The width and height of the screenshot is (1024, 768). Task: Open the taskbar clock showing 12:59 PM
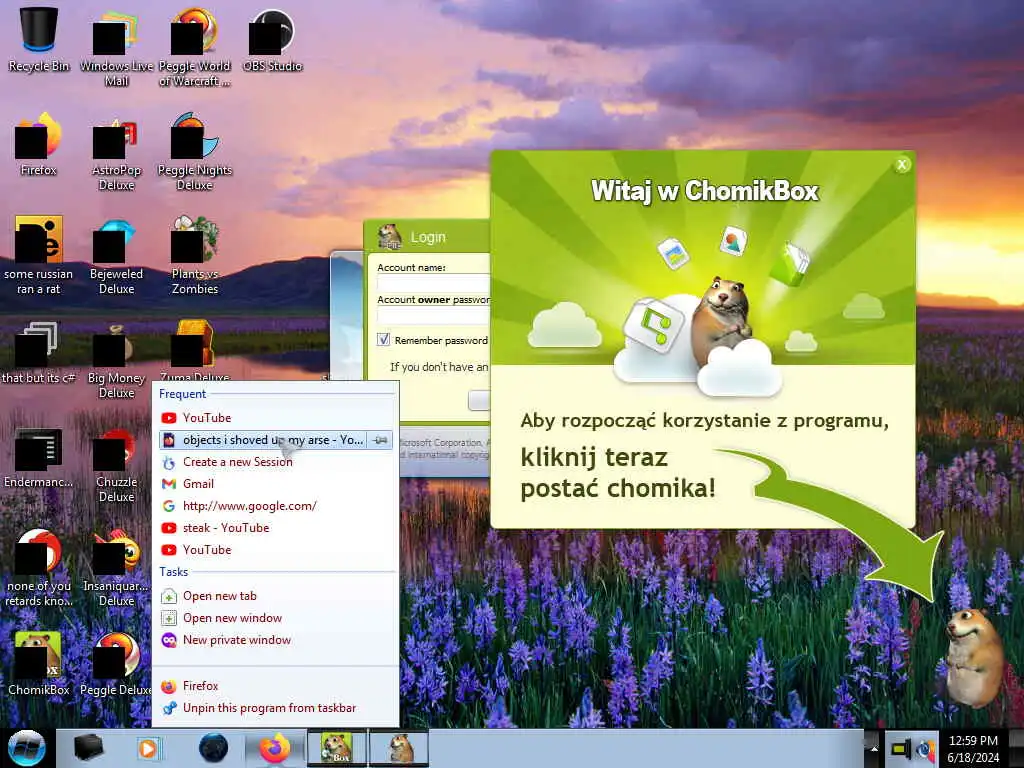coord(973,748)
